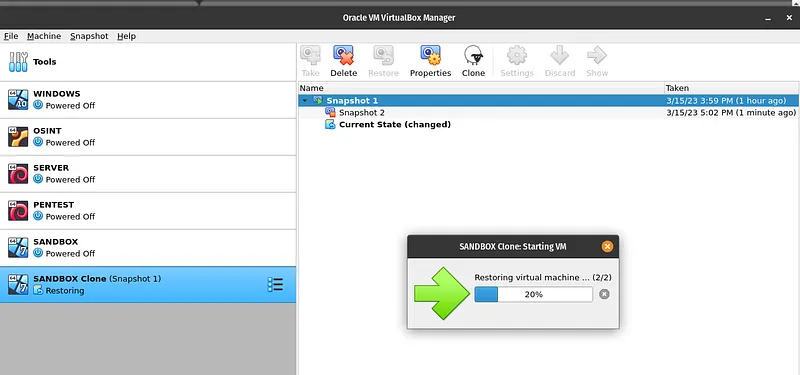Viewport: 800px width, 375px height.
Task: Select the Tools icon in sidebar
Action: point(18,62)
